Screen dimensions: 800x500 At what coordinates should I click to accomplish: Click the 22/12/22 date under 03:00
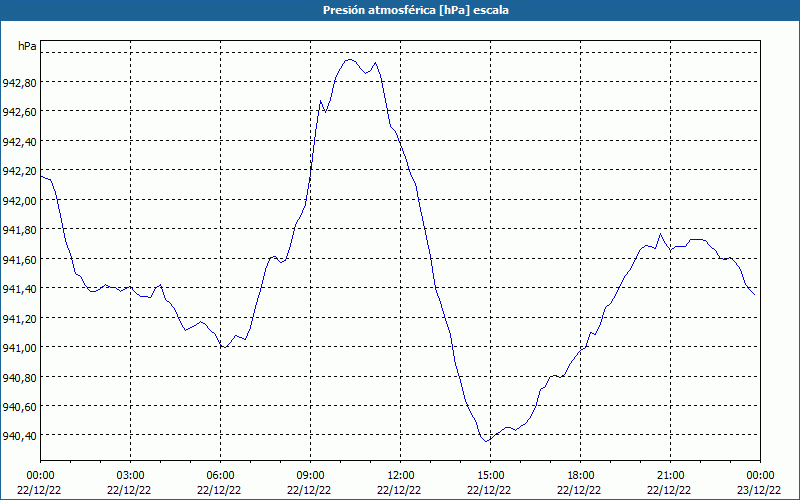click(129, 490)
